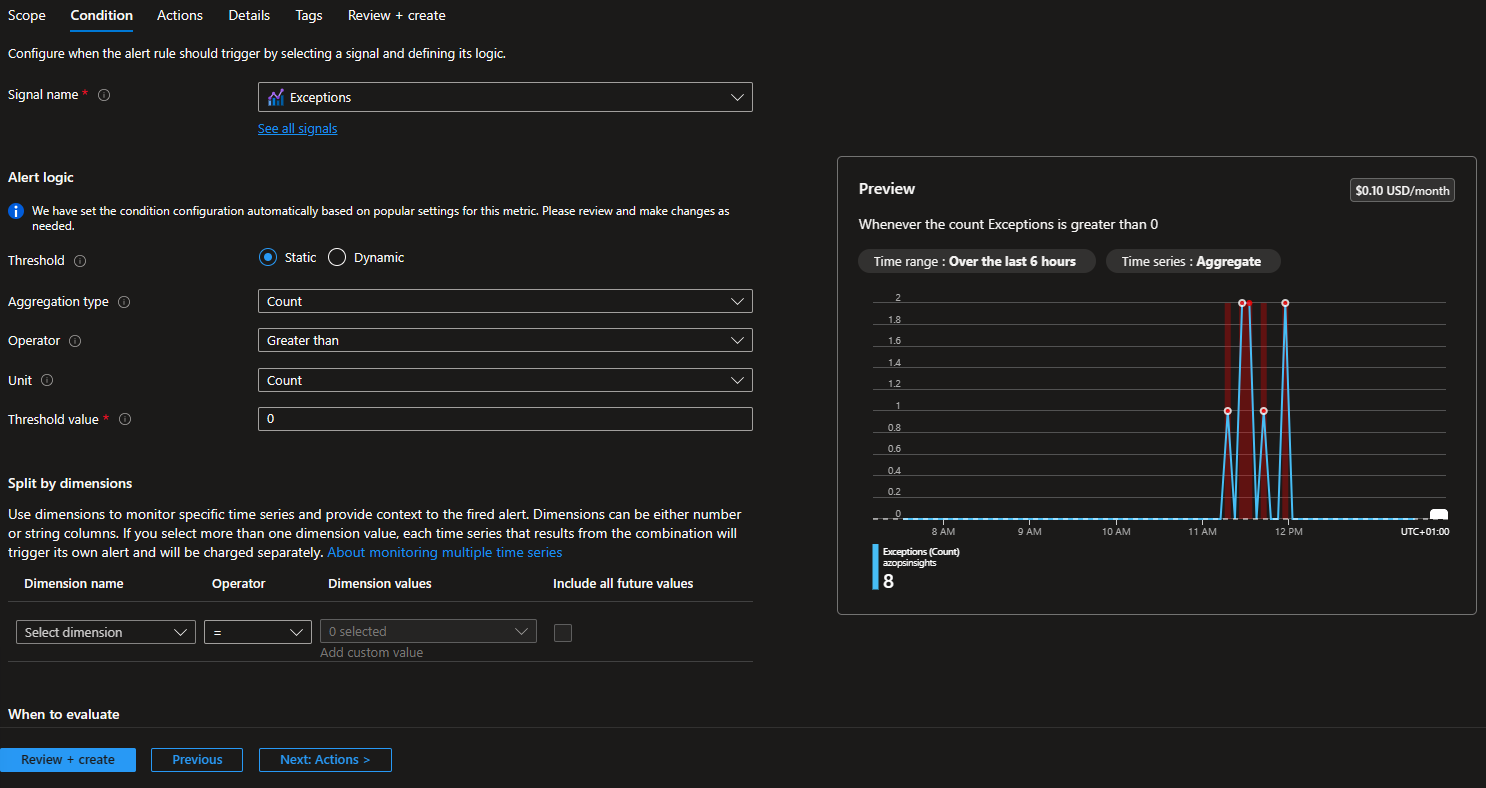Click the Threshold value input field
Screen dimensions: 1486x788
[505, 419]
